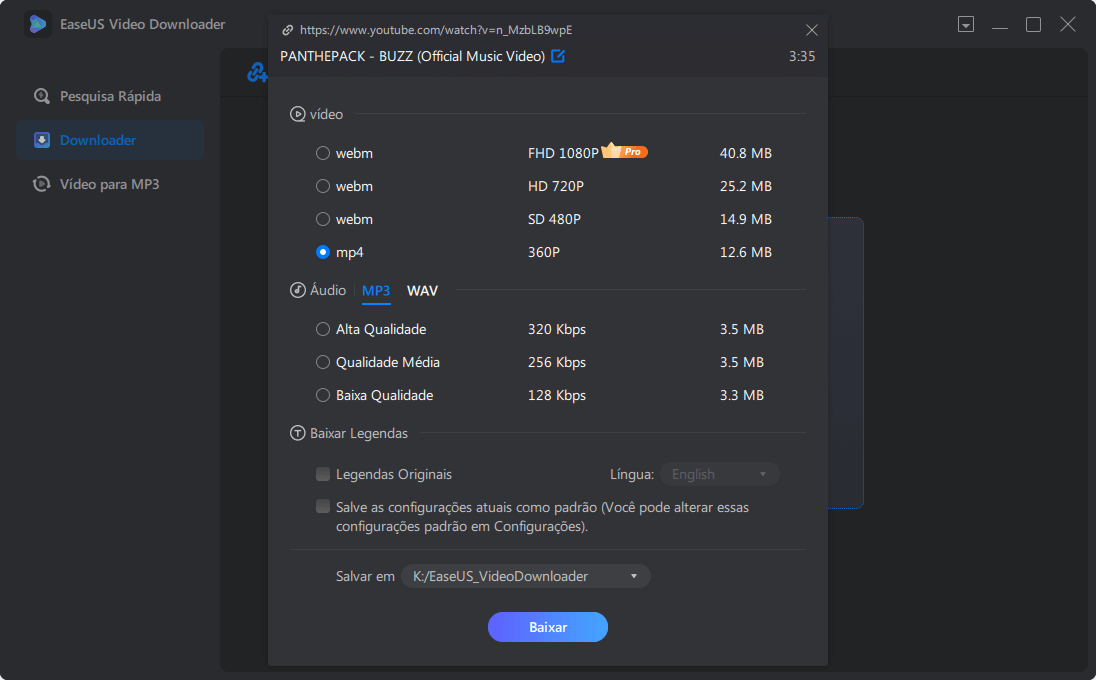Viewport: 1096px width, 680px height.
Task: Choose Alta Qualidade 320 Kbps audio
Action: click(323, 329)
